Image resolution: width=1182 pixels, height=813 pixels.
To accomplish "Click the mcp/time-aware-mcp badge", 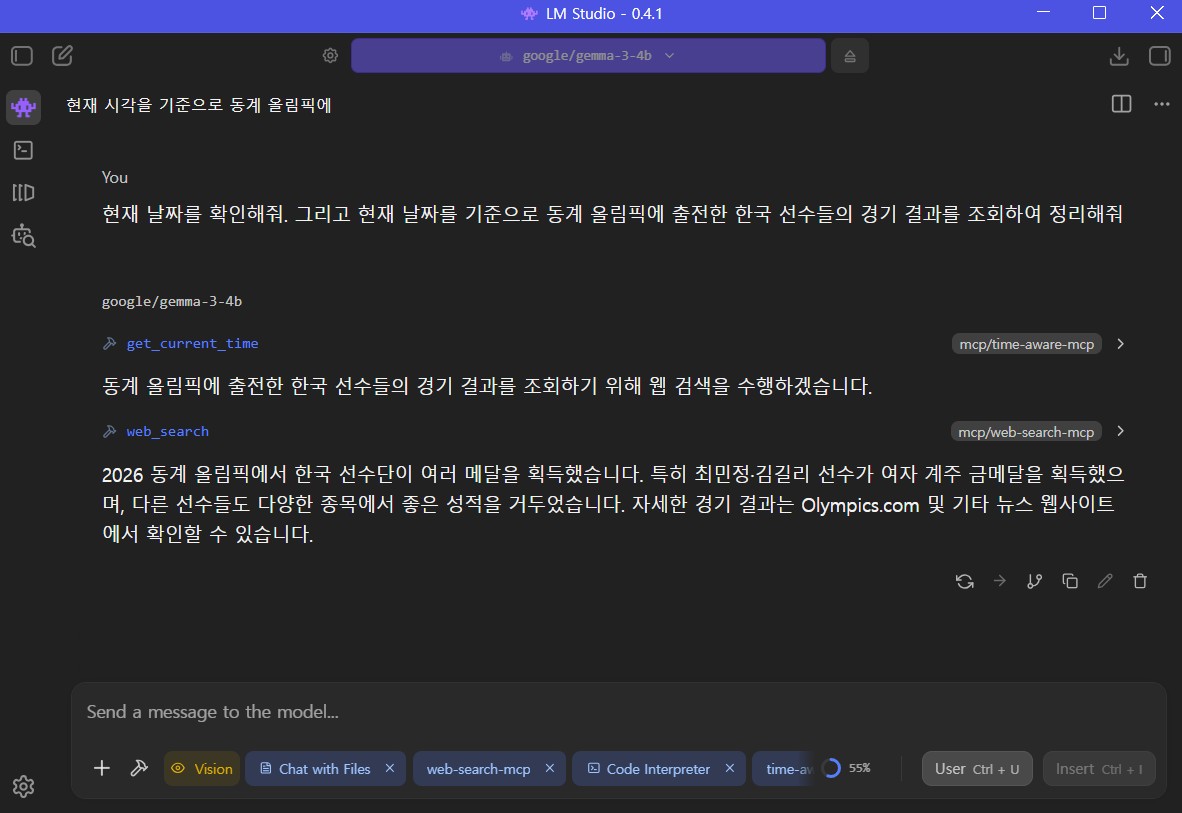I will [x=1027, y=344].
